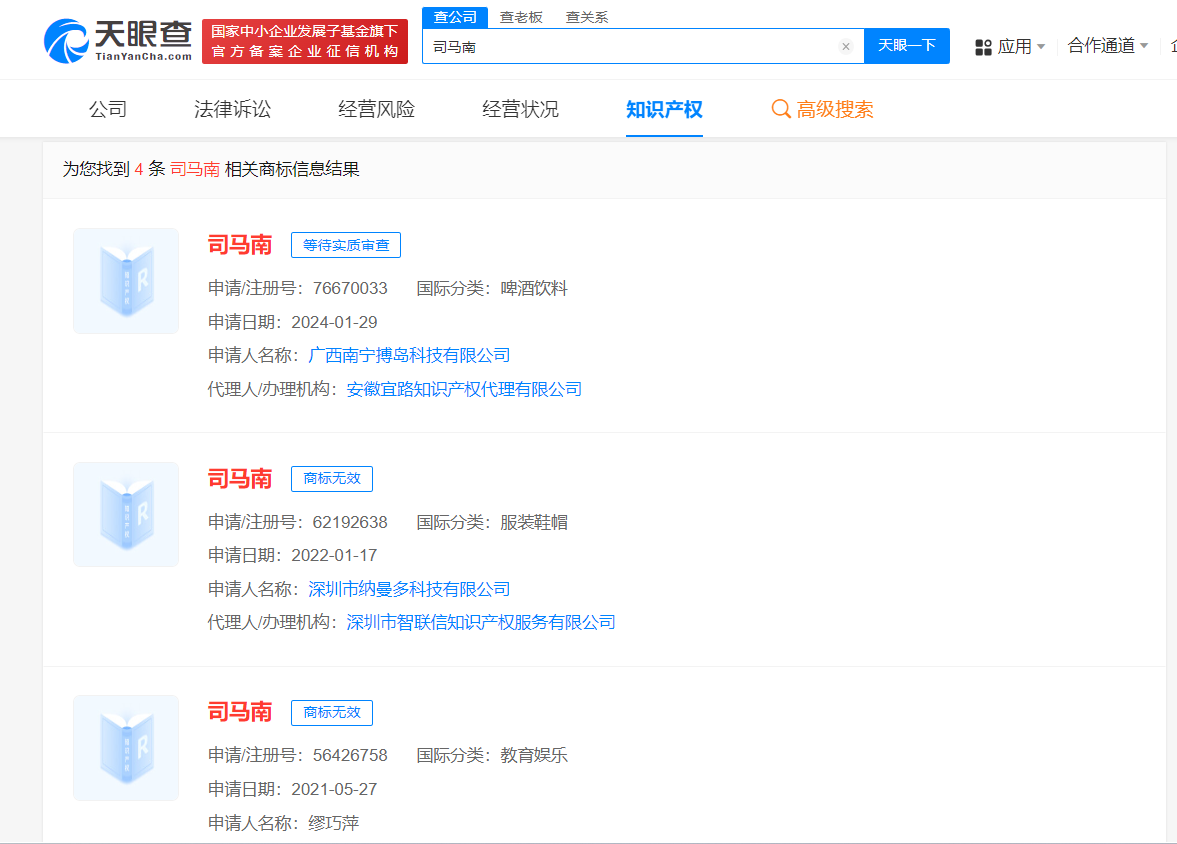Open the trademark thumbnail for application 56426758

pos(126,748)
